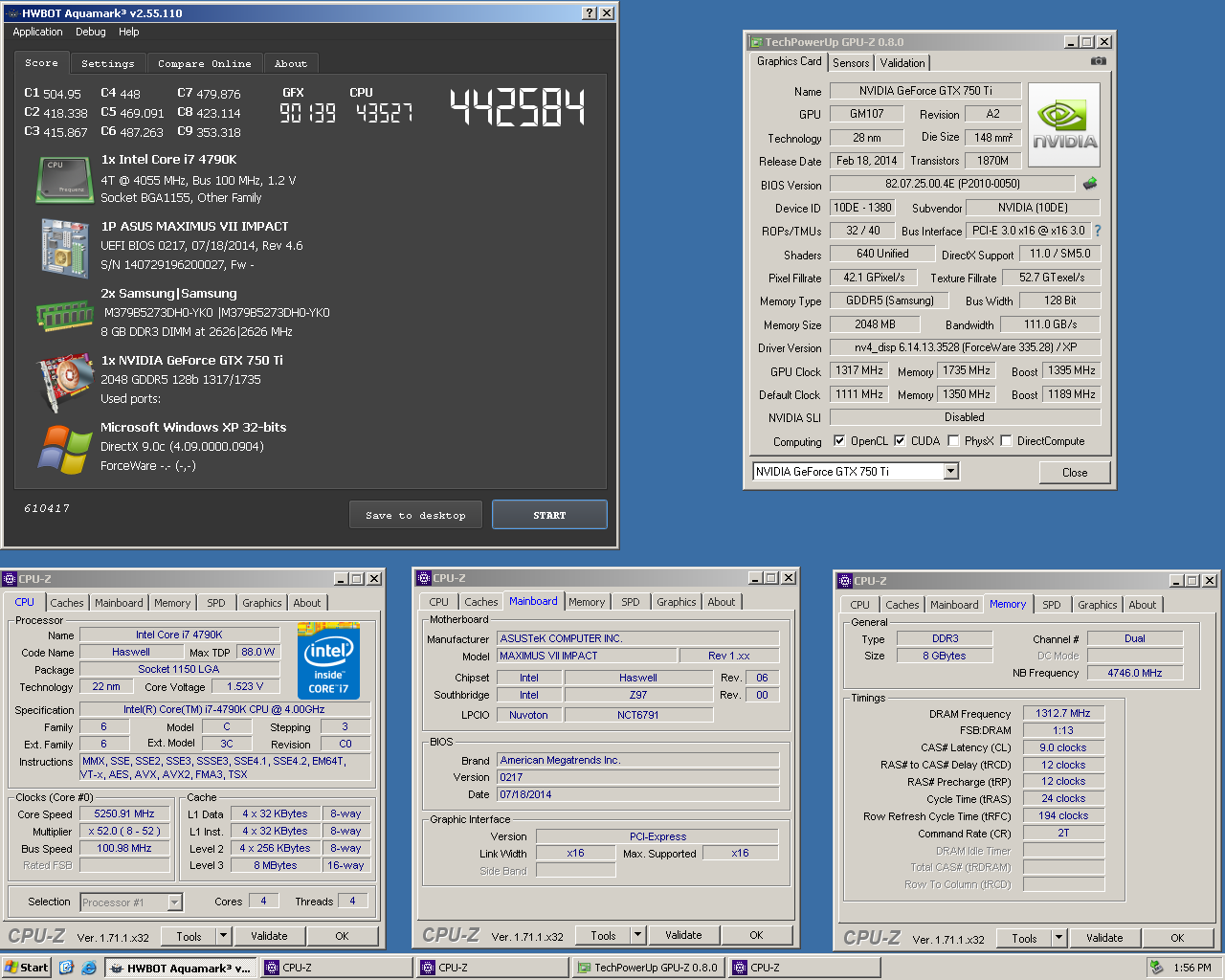Viewport: 1225px width, 980px height.
Task: Open the Validation tab in GPU-Z
Action: coord(902,63)
